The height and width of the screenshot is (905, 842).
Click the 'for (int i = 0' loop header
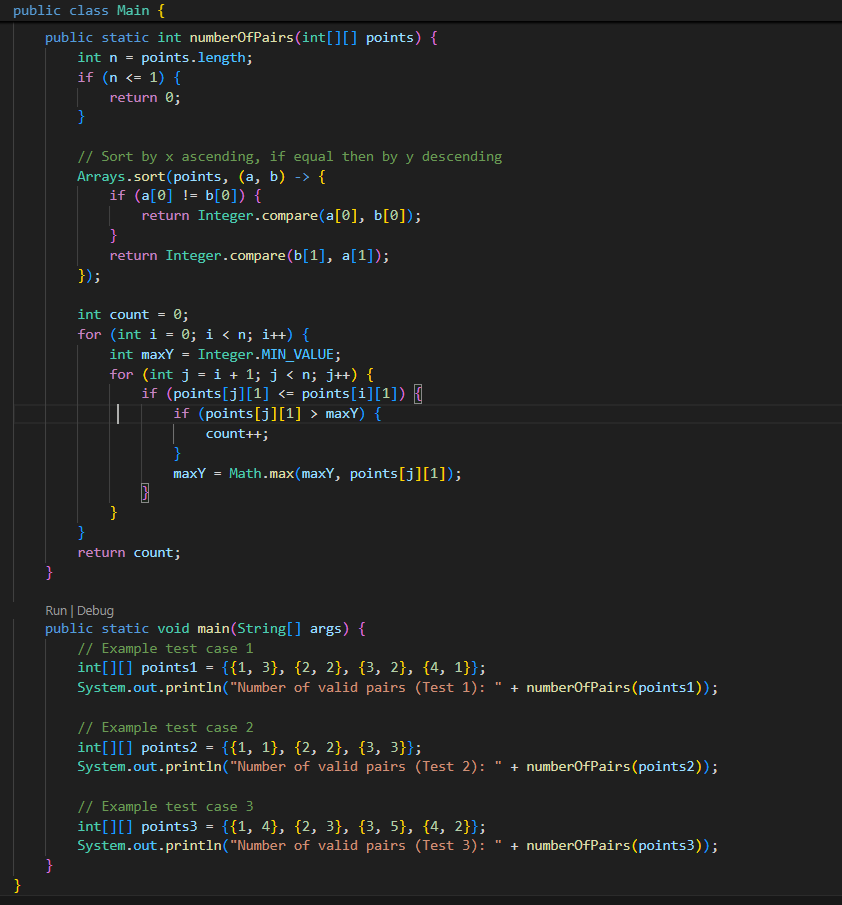[x=193, y=335]
